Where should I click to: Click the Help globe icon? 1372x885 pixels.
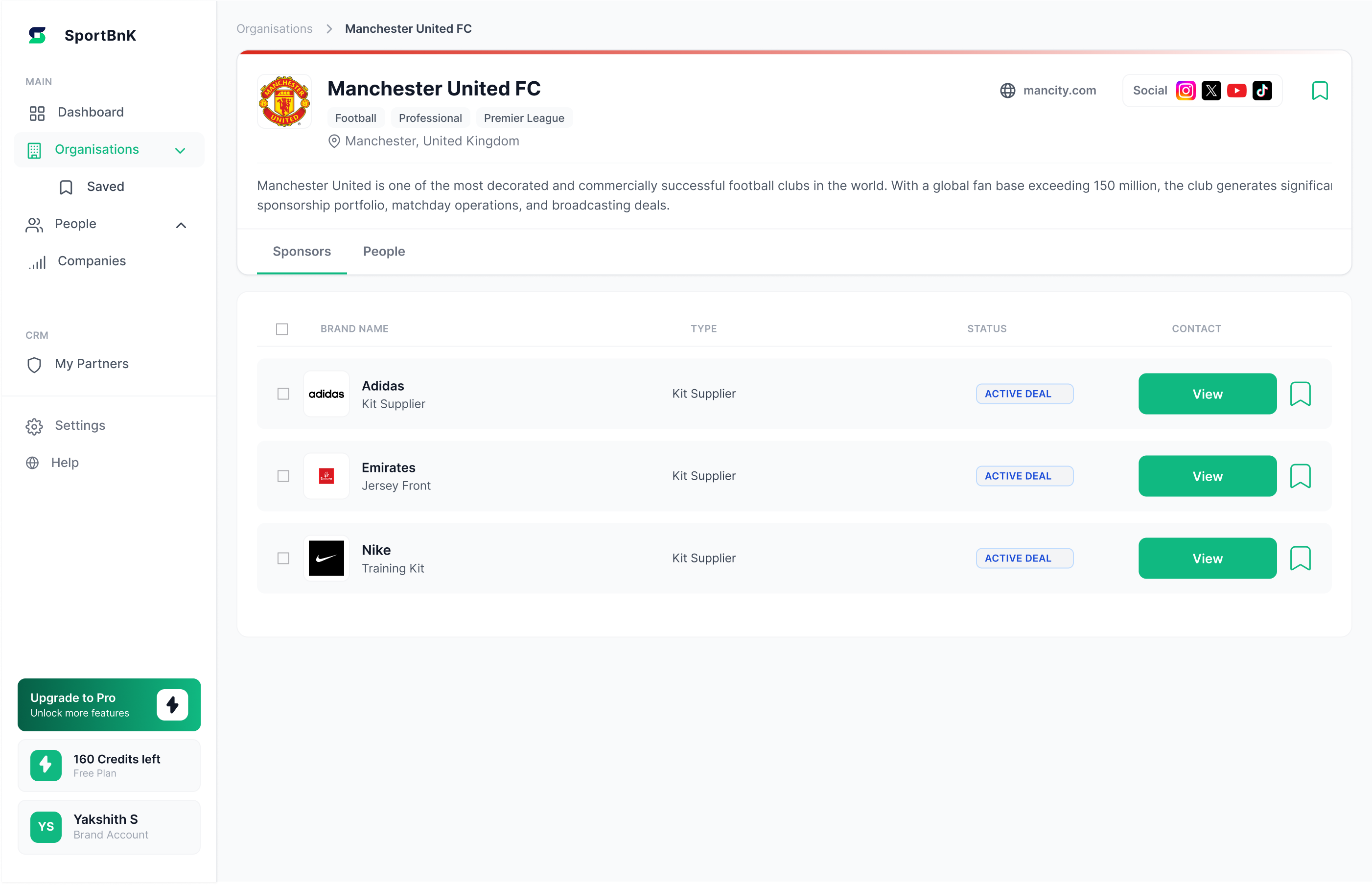[33, 463]
